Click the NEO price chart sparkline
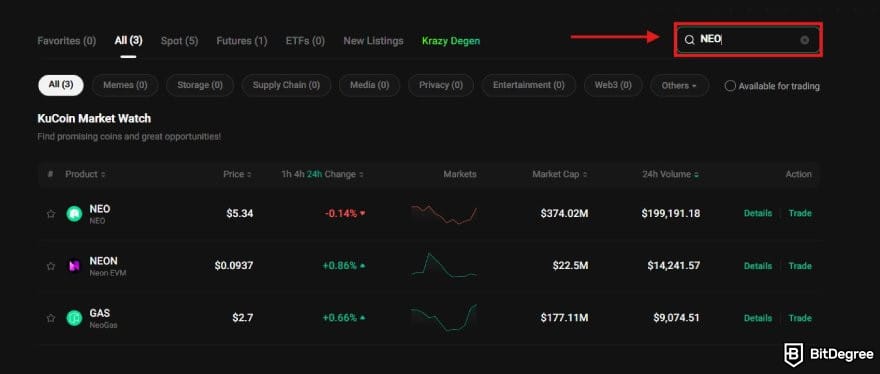This screenshot has width=880, height=374. pyautogui.click(x=443, y=215)
